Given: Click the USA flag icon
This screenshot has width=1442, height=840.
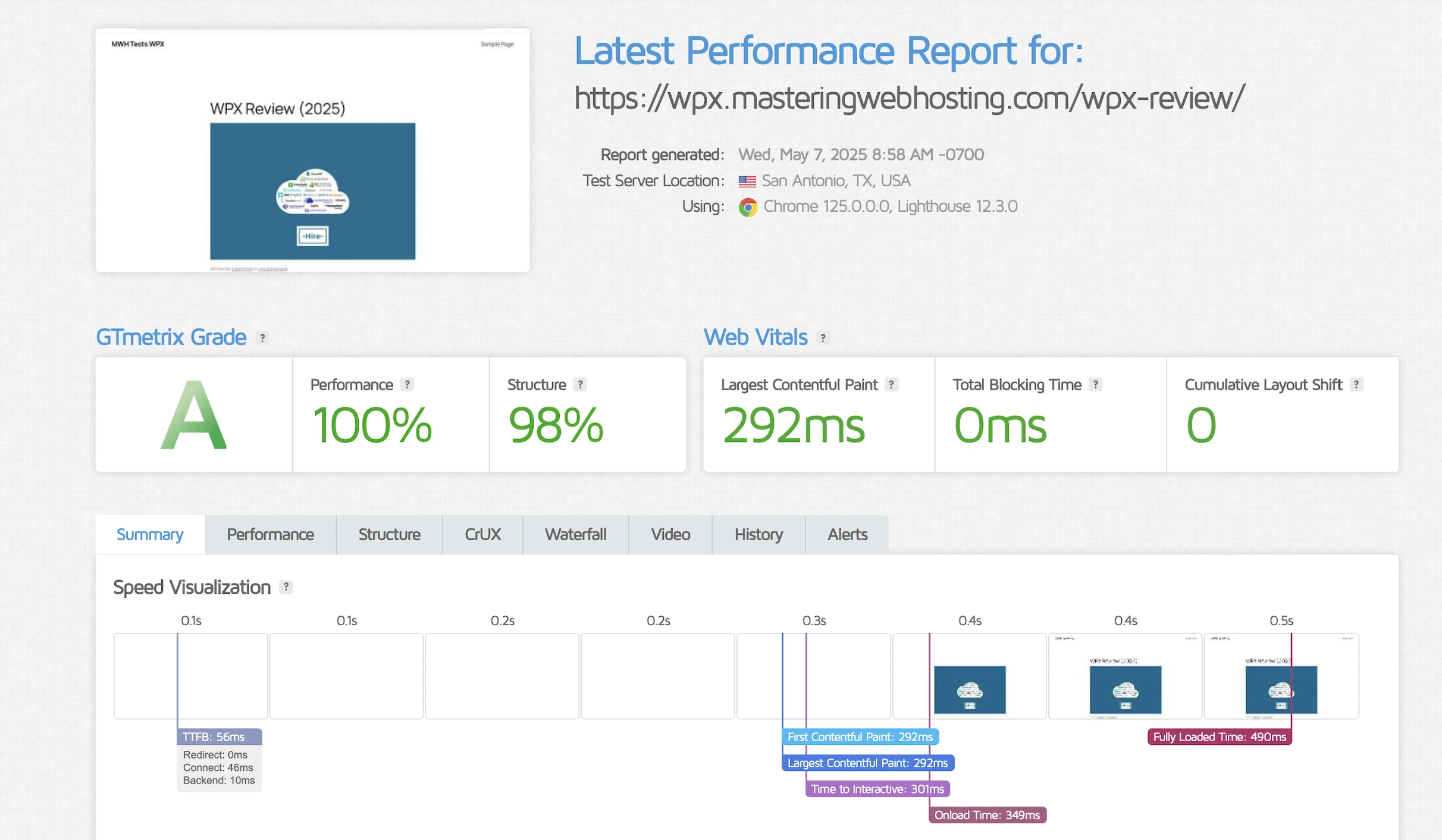Looking at the screenshot, I should pyautogui.click(x=747, y=181).
